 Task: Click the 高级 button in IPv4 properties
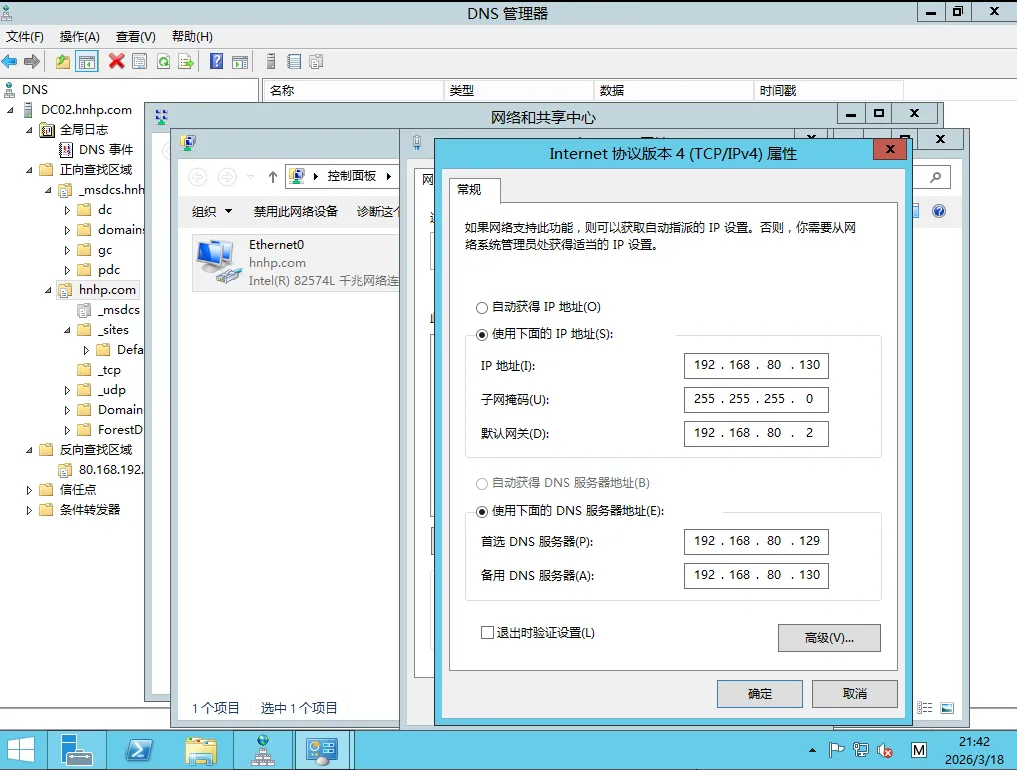828,638
